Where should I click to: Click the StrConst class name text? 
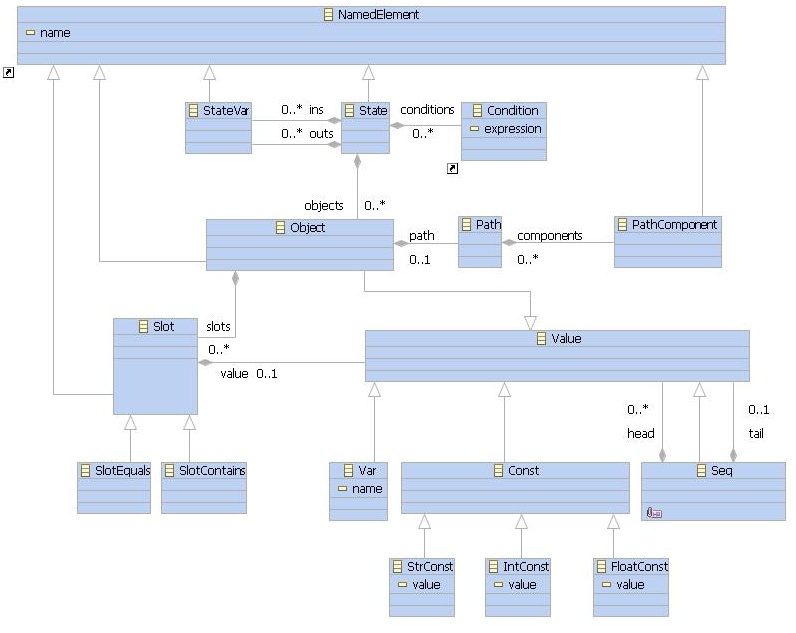click(x=430, y=567)
